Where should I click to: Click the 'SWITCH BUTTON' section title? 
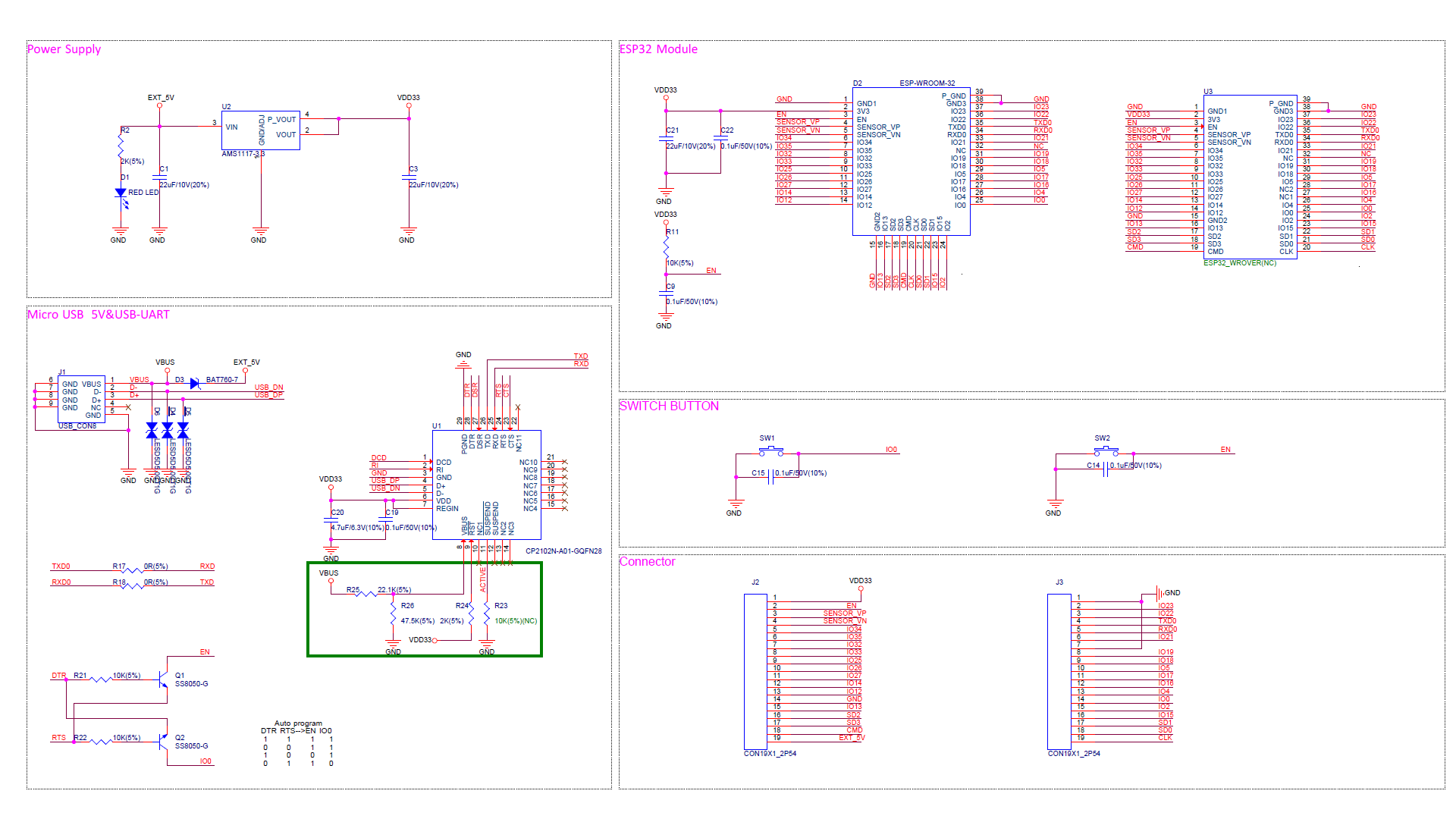click(x=669, y=406)
